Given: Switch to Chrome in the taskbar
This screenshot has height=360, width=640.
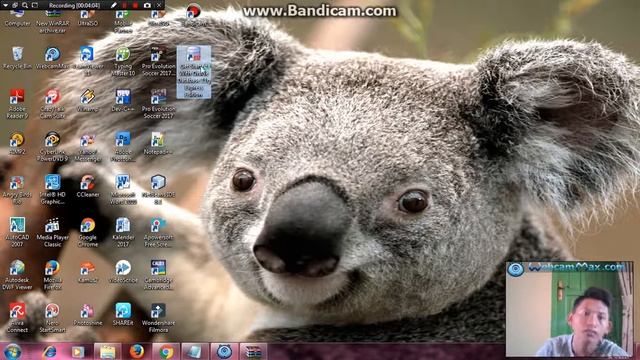Looking at the screenshot, I should click(166, 351).
